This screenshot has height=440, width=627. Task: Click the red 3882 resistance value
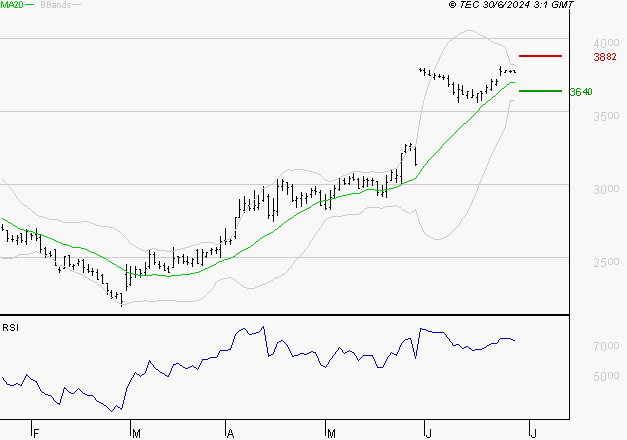tap(605, 57)
